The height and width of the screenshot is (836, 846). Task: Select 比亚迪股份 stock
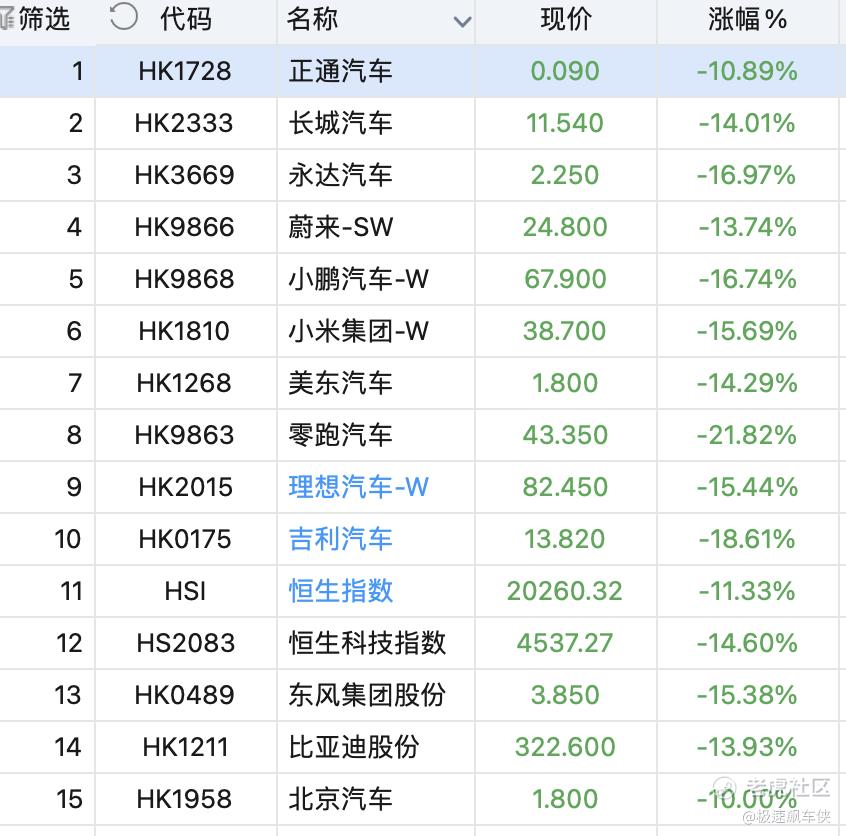click(353, 747)
